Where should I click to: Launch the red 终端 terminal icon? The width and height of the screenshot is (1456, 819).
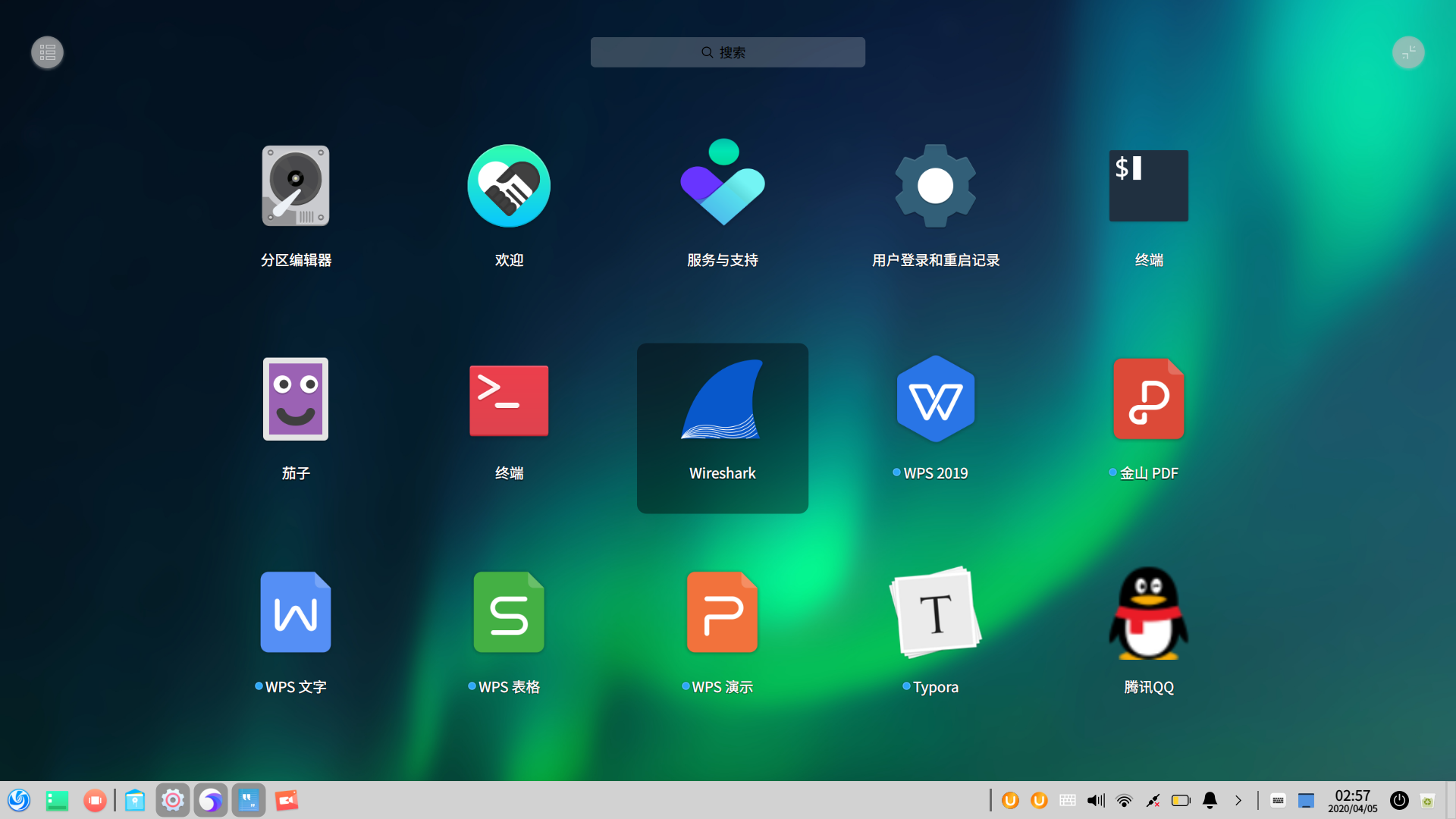[509, 400]
